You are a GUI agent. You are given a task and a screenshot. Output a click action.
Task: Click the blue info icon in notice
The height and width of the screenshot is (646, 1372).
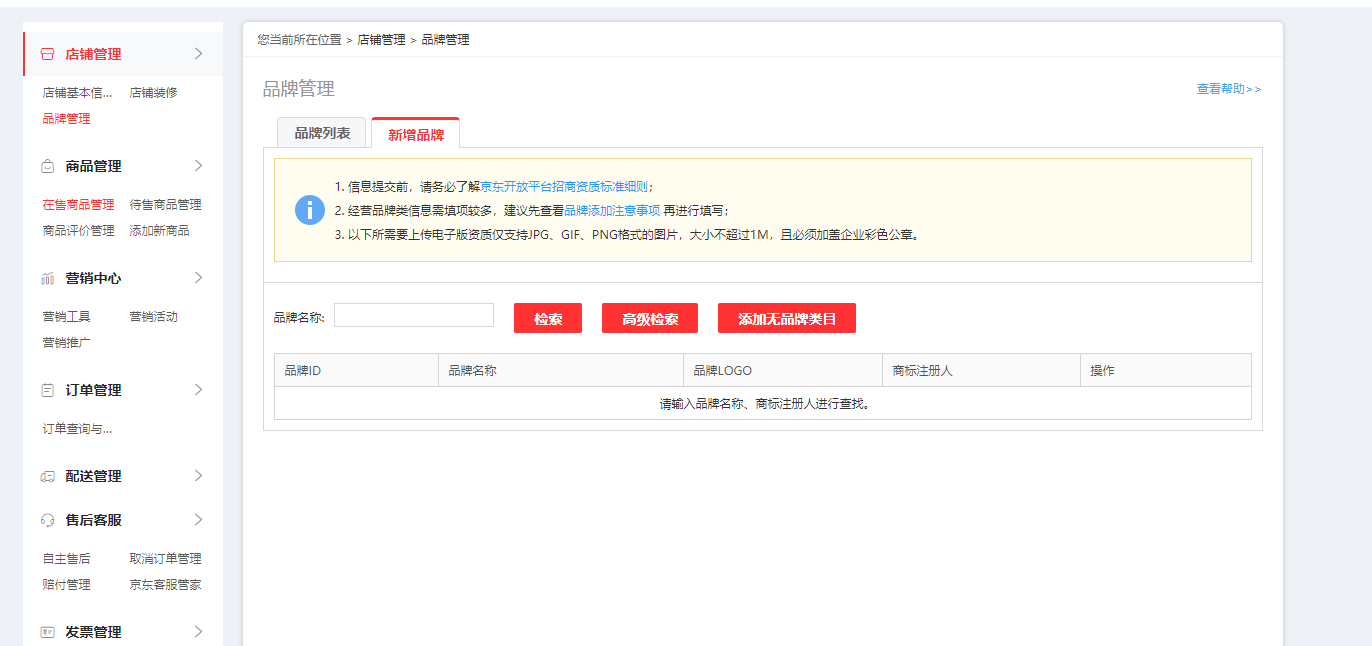[310, 210]
